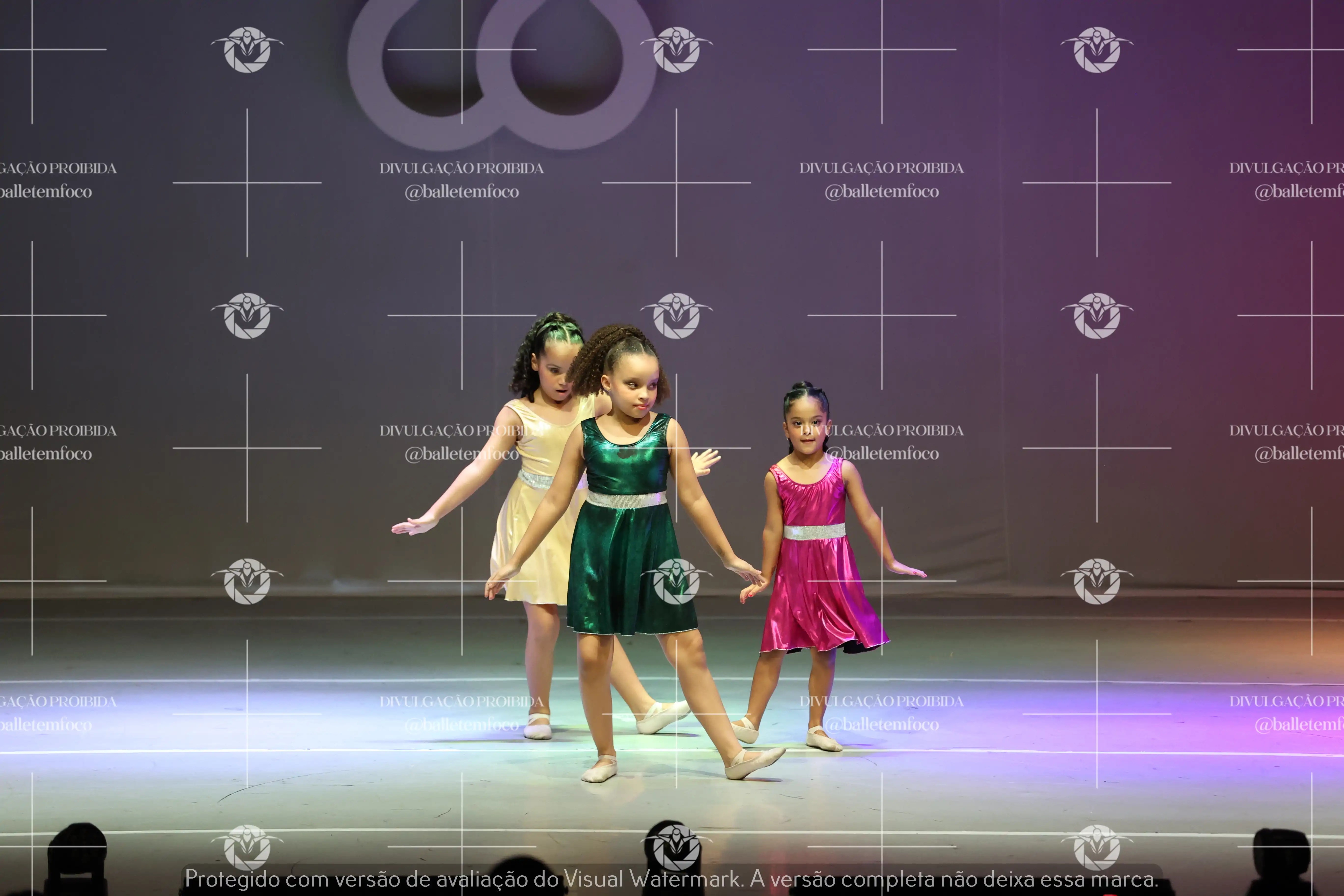Click the silver belt on green dress
This screenshot has width=1344, height=896.
pos(626,499)
